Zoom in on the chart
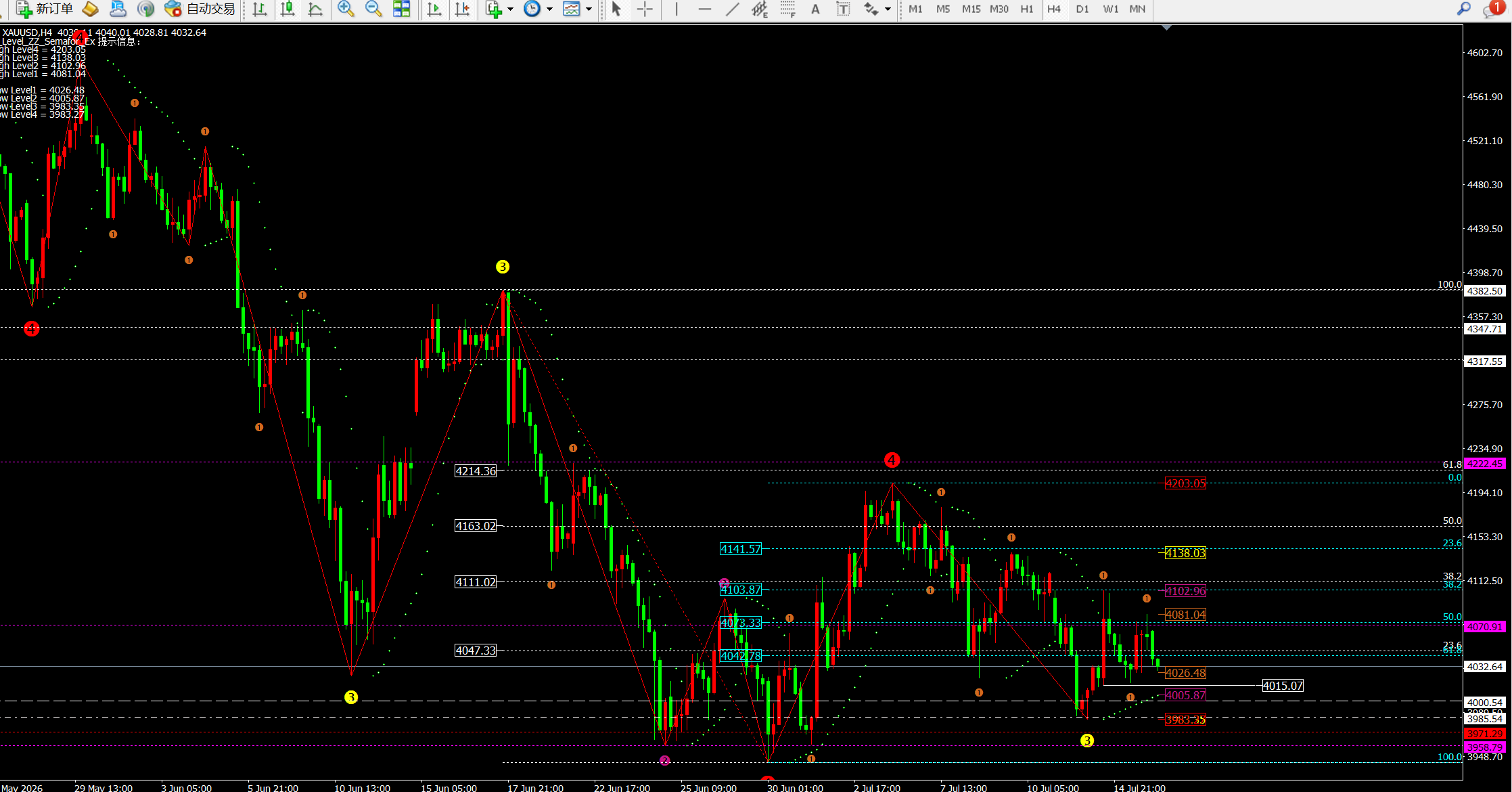The height and width of the screenshot is (792, 1512). coord(346,9)
